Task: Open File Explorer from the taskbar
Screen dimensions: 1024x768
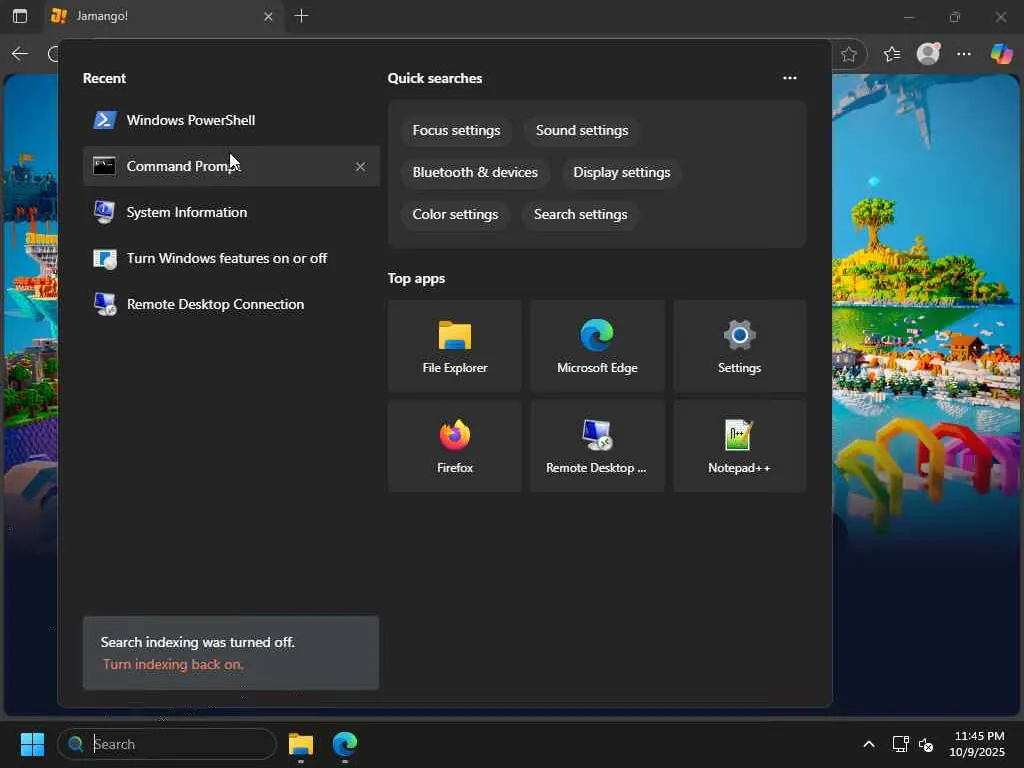Action: [x=301, y=744]
